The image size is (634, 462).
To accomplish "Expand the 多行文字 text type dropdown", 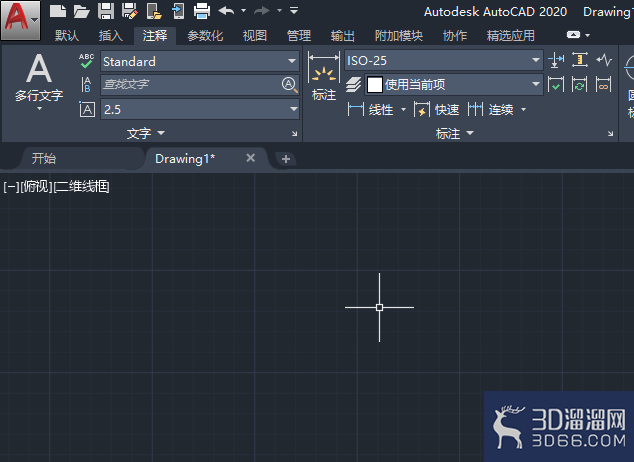I will [x=39, y=108].
